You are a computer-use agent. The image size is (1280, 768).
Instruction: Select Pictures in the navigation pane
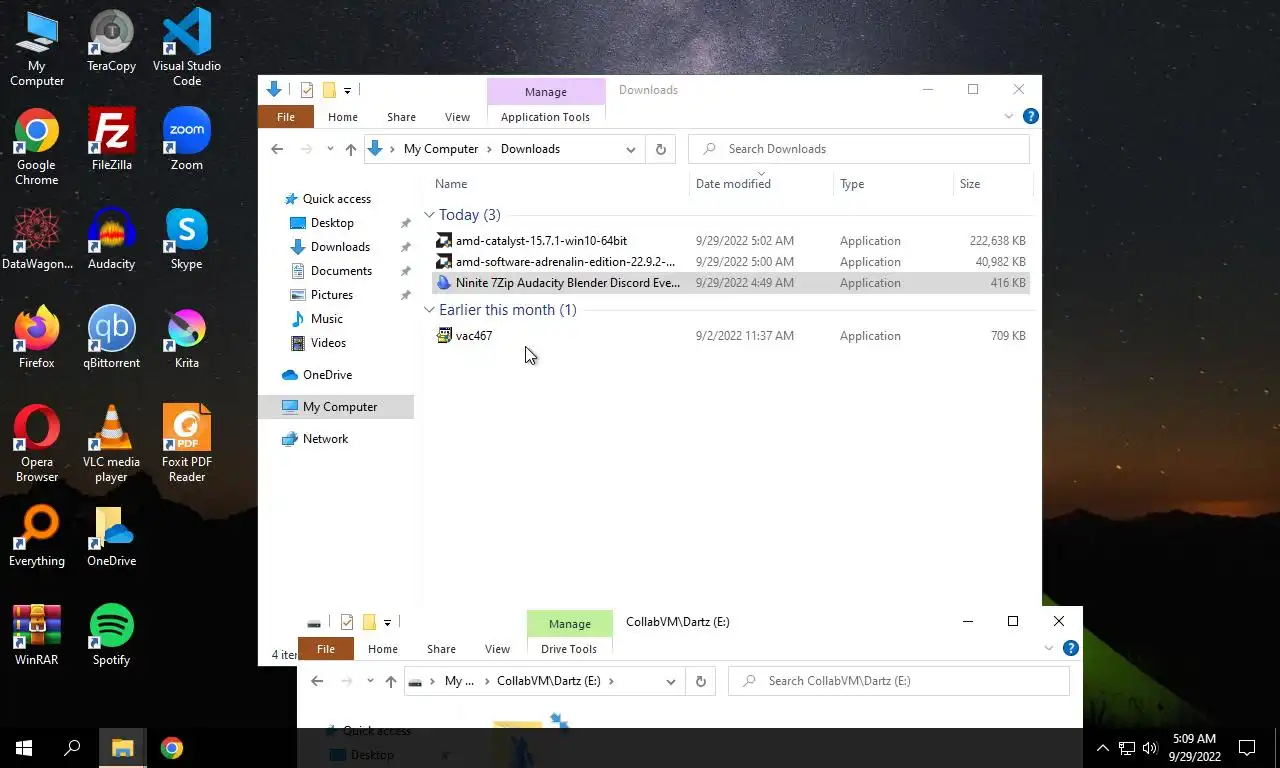click(x=332, y=295)
